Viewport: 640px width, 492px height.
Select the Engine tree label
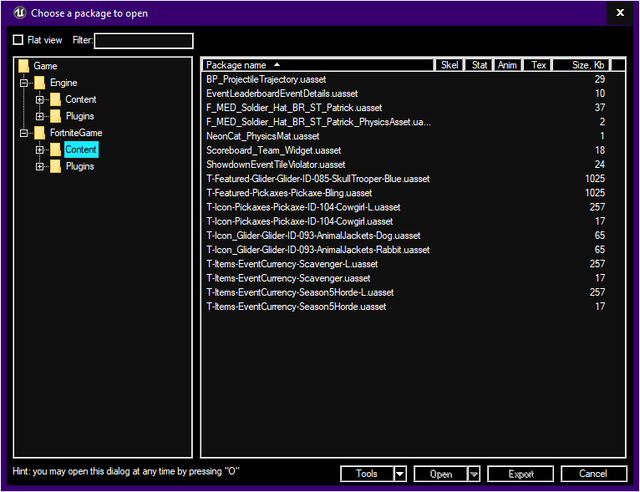pos(64,82)
